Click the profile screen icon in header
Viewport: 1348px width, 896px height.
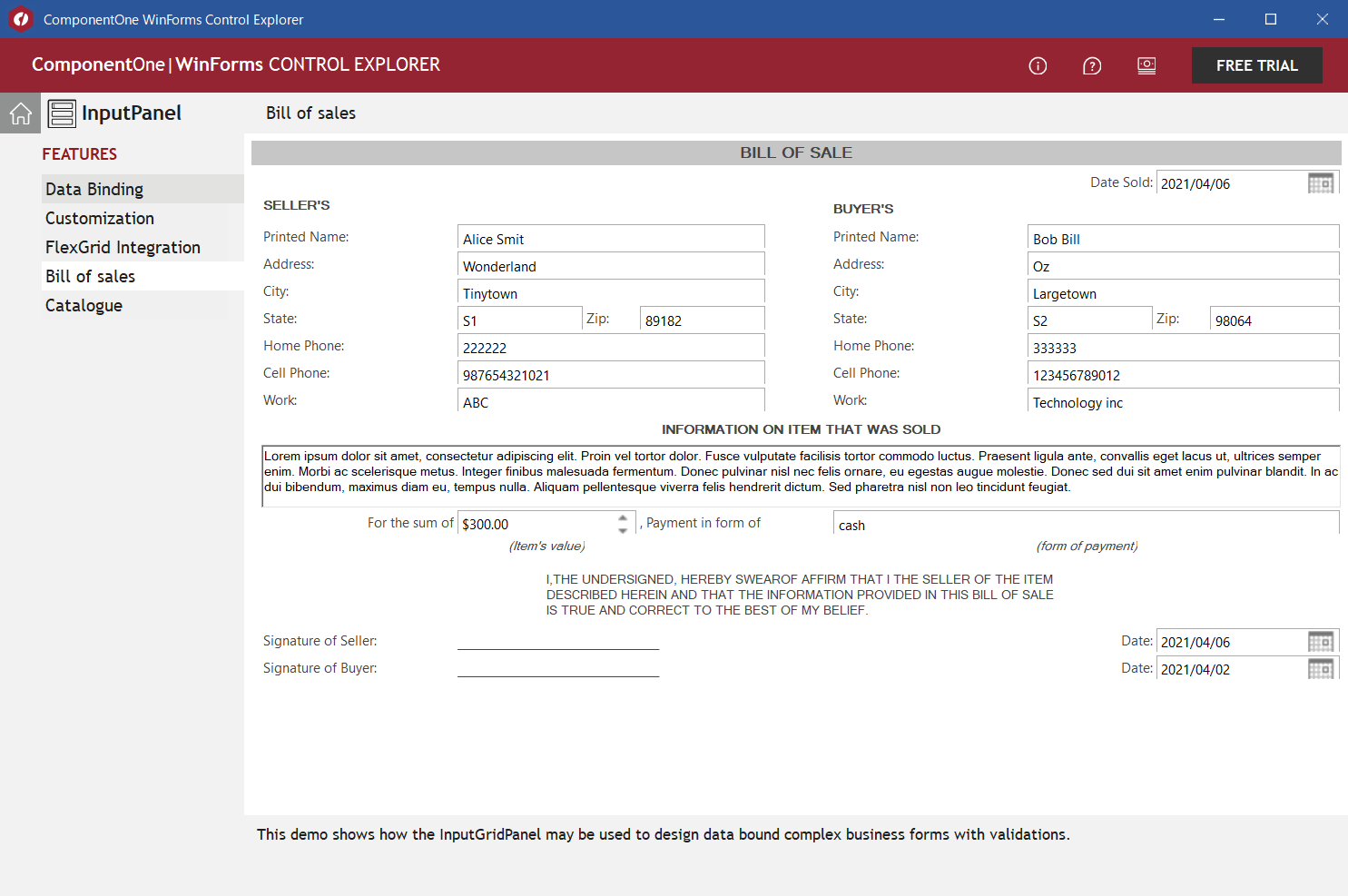point(1146,65)
